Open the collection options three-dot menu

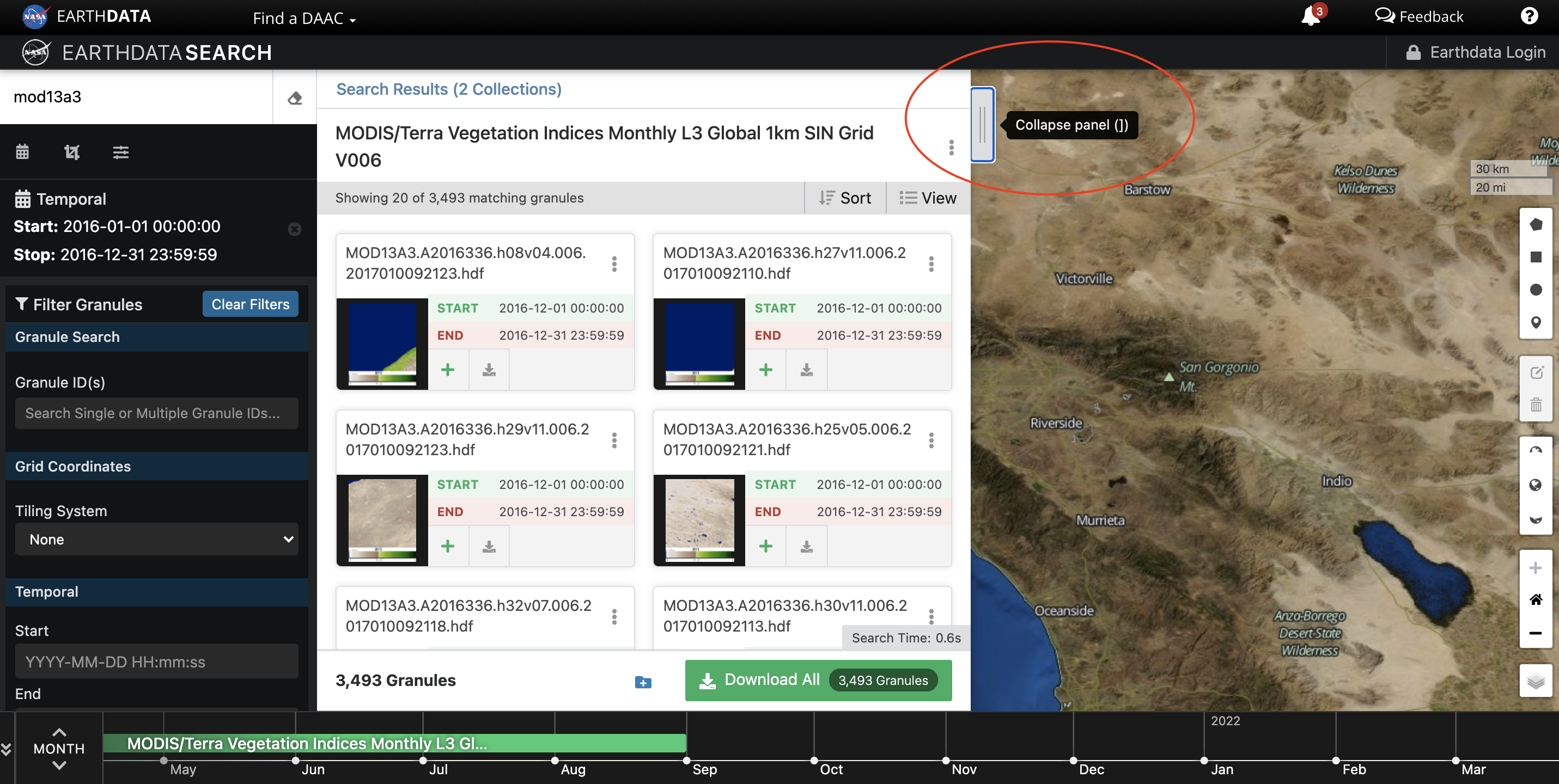[952, 147]
